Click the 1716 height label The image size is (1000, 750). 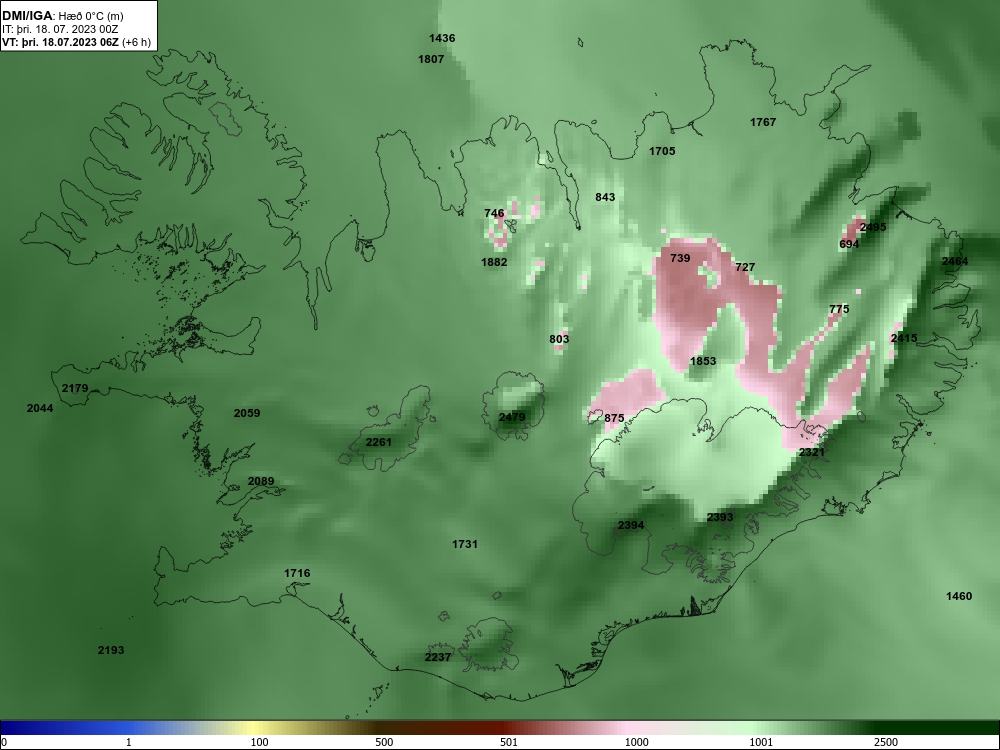[x=297, y=573]
